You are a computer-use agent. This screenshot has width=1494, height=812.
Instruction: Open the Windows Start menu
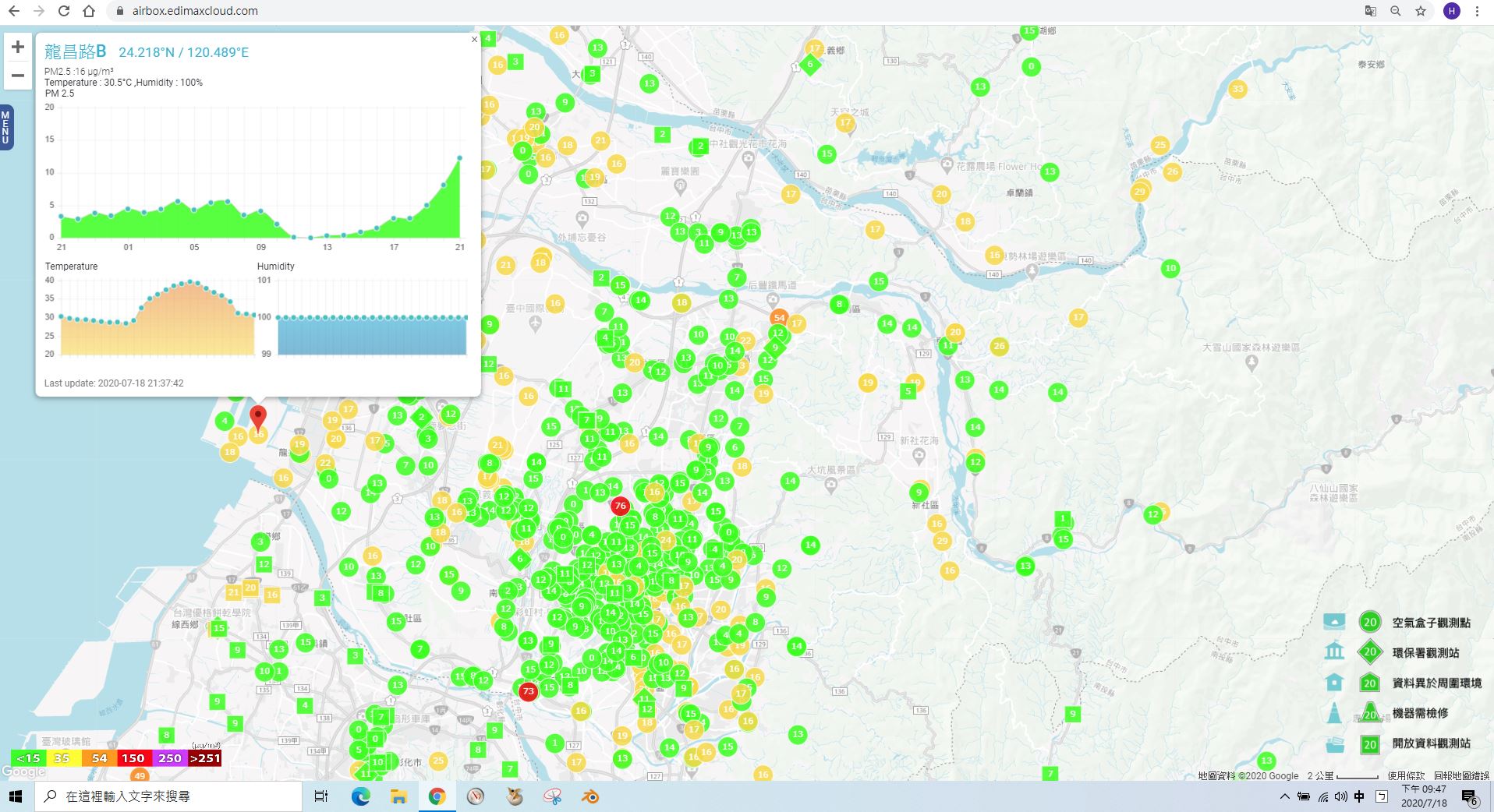(x=16, y=796)
